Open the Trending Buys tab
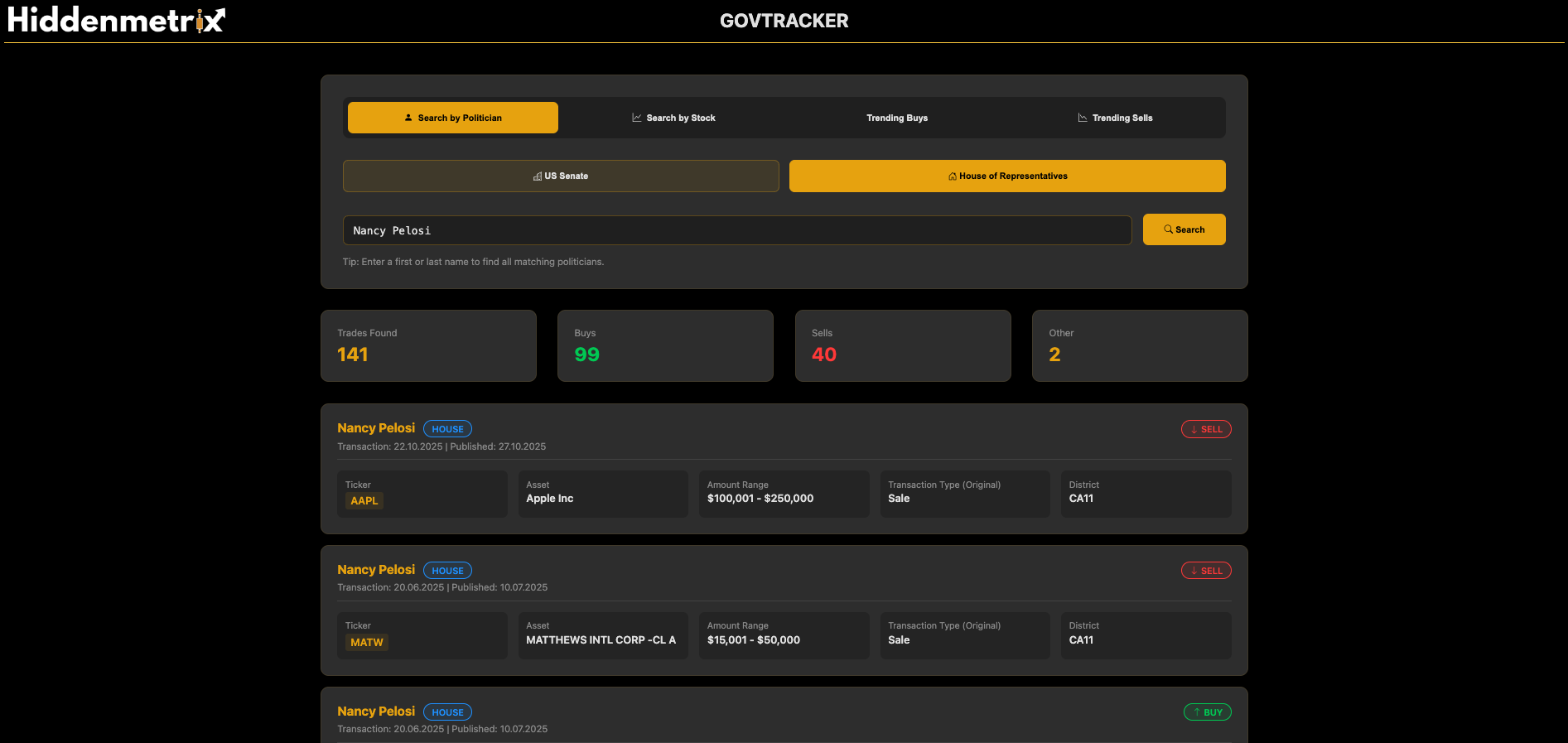 pos(897,118)
